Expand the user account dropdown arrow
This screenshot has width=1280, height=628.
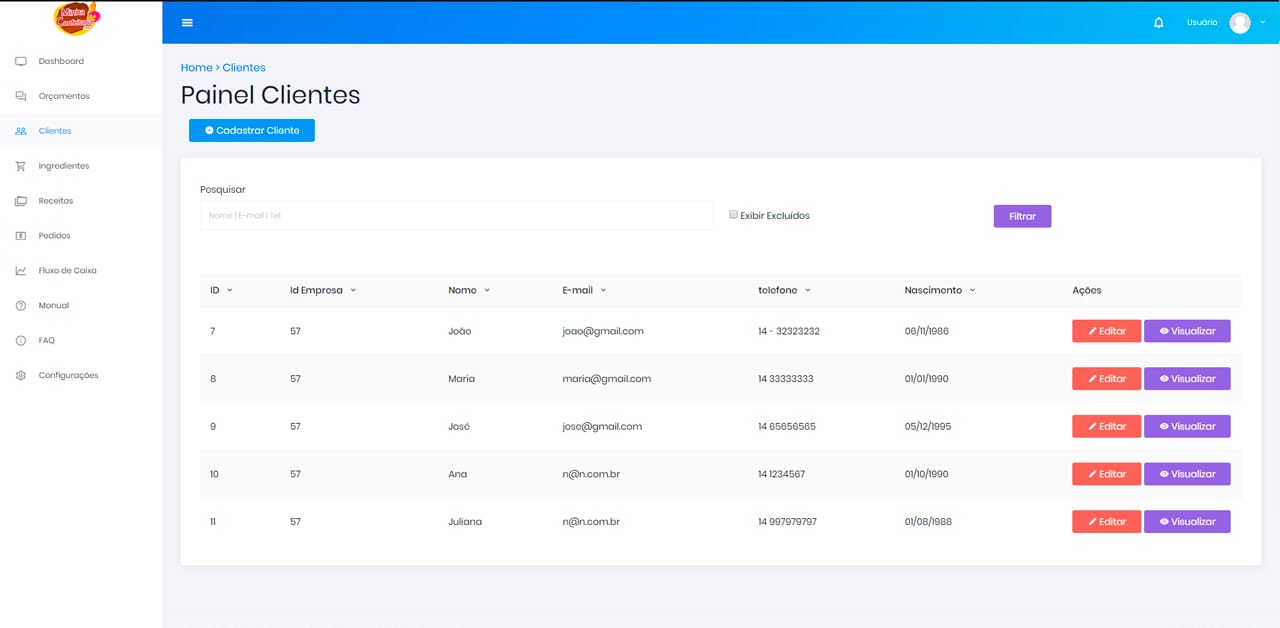[1263, 22]
